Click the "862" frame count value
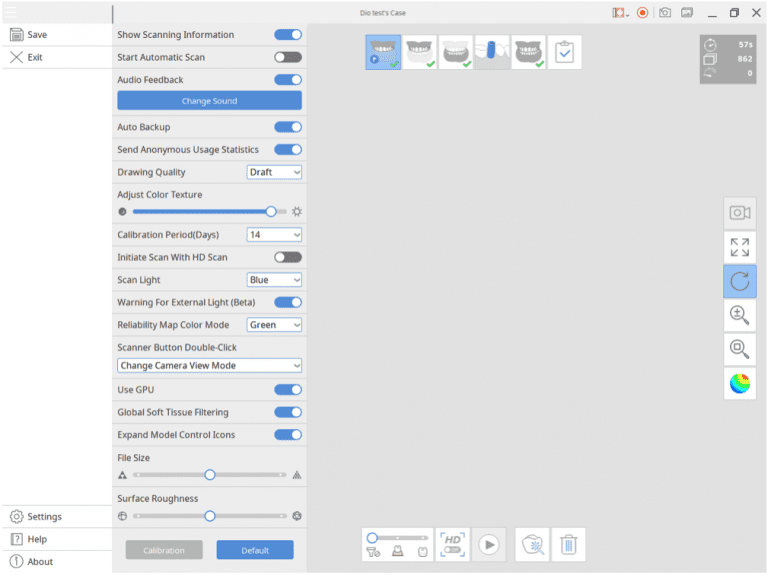The width and height of the screenshot is (768, 575). pyautogui.click(x=745, y=59)
